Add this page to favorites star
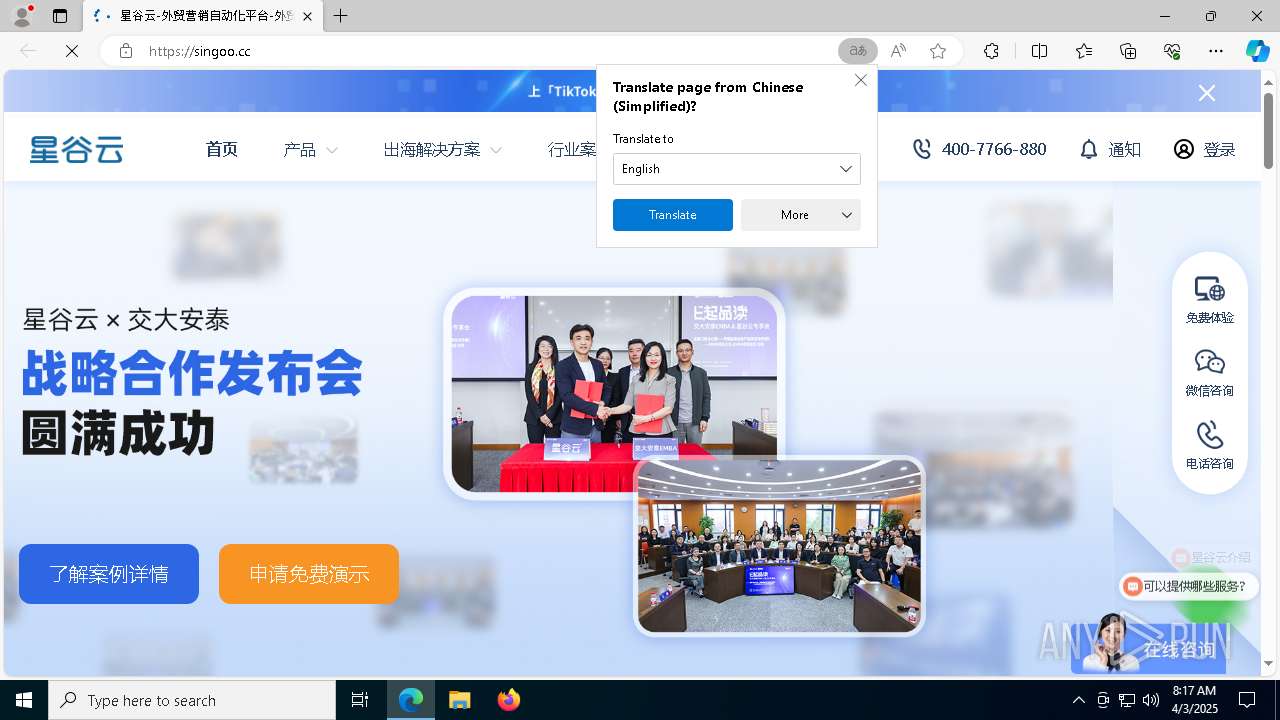The height and width of the screenshot is (720, 1280). [x=938, y=51]
